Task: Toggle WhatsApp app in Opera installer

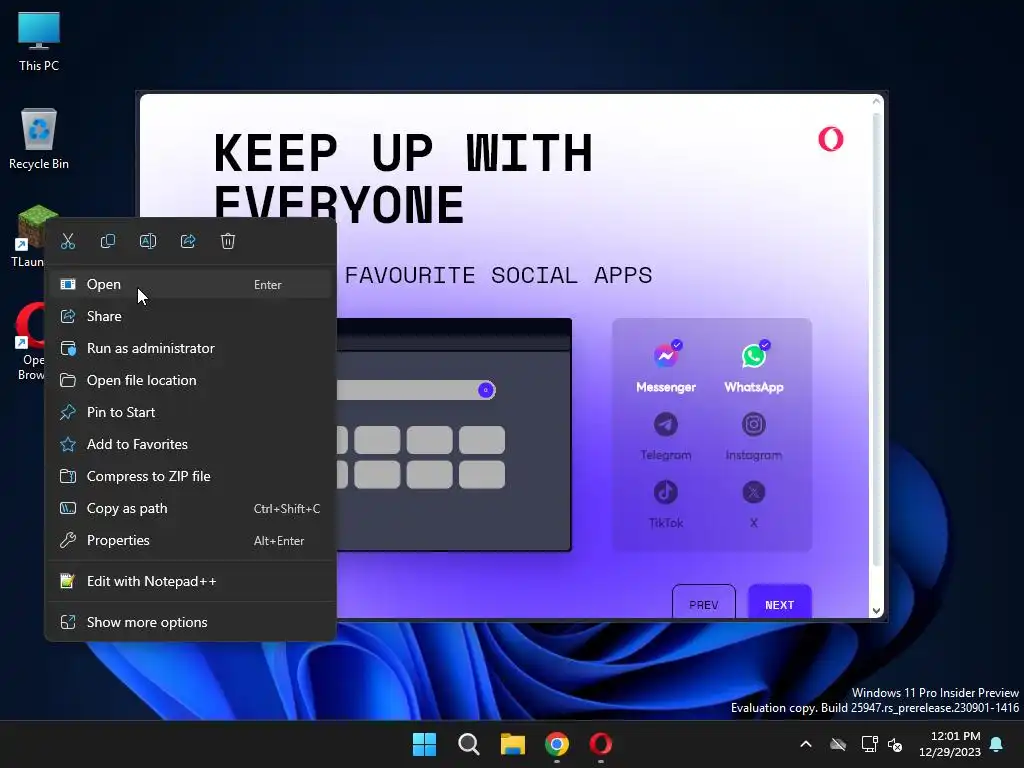Action: pyautogui.click(x=754, y=367)
